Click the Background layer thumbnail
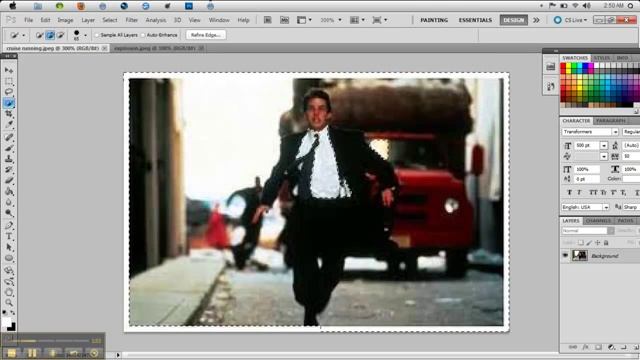Viewport: 640px width, 360px height. [x=580, y=256]
